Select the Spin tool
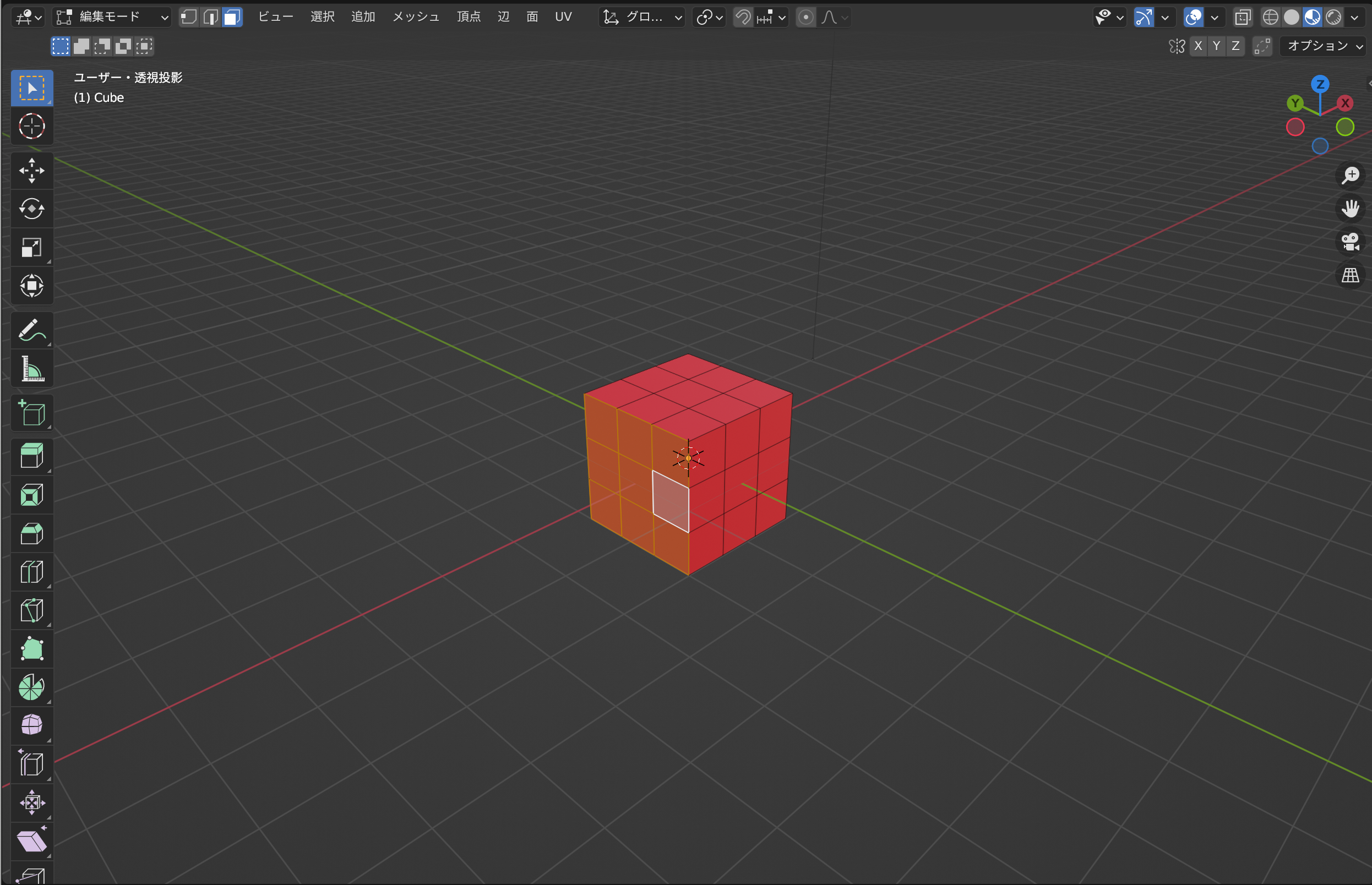The image size is (1372, 885). point(31,687)
